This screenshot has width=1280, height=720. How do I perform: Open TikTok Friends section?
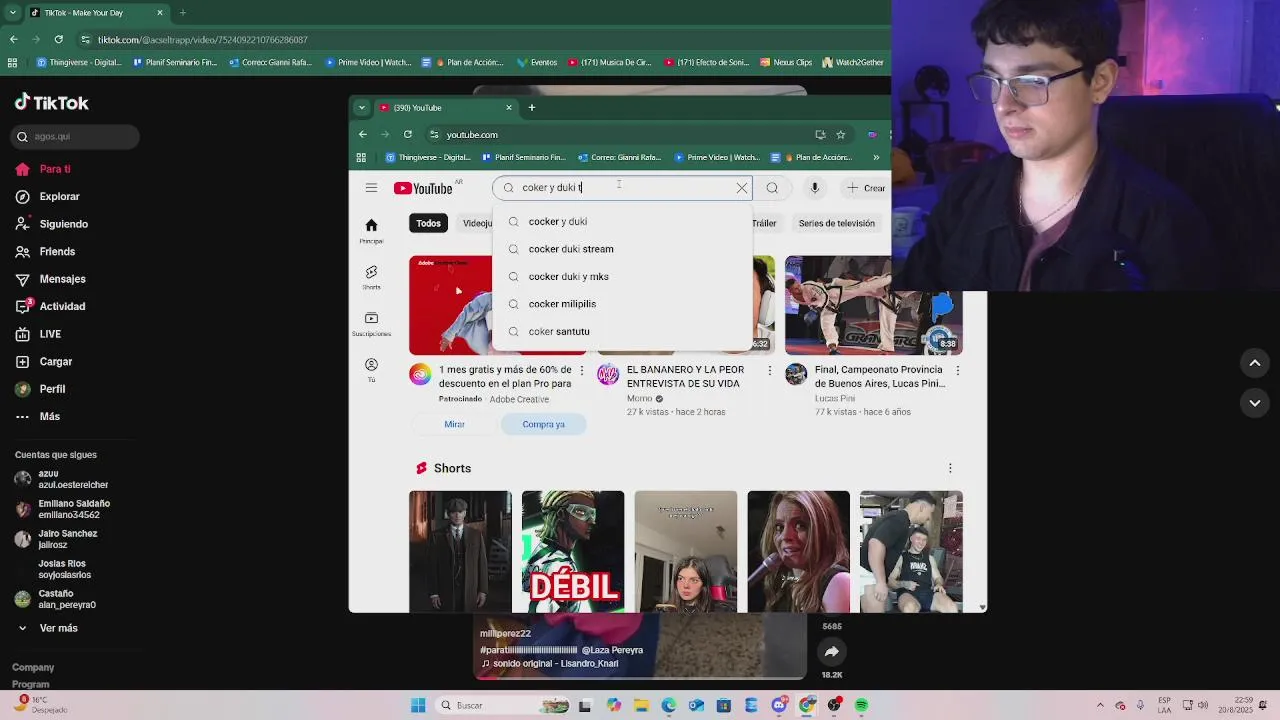[x=45, y=252]
